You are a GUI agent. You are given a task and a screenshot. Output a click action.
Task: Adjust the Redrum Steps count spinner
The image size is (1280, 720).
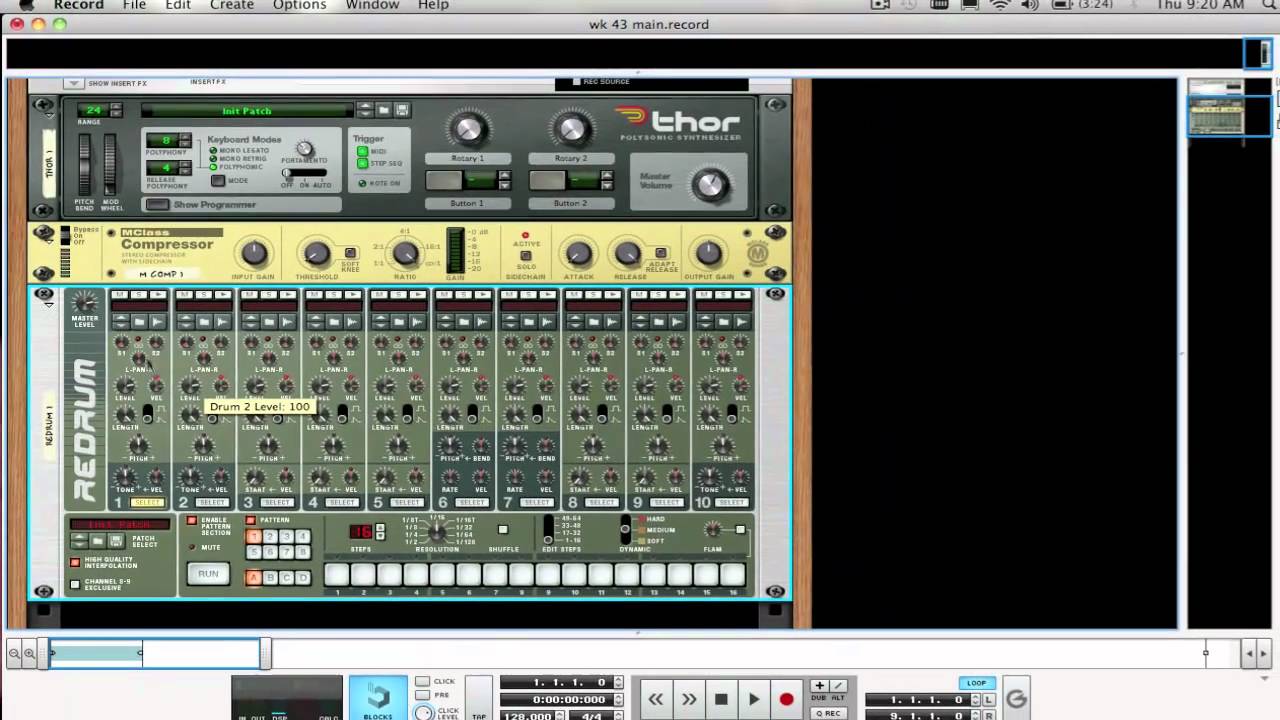click(380, 532)
